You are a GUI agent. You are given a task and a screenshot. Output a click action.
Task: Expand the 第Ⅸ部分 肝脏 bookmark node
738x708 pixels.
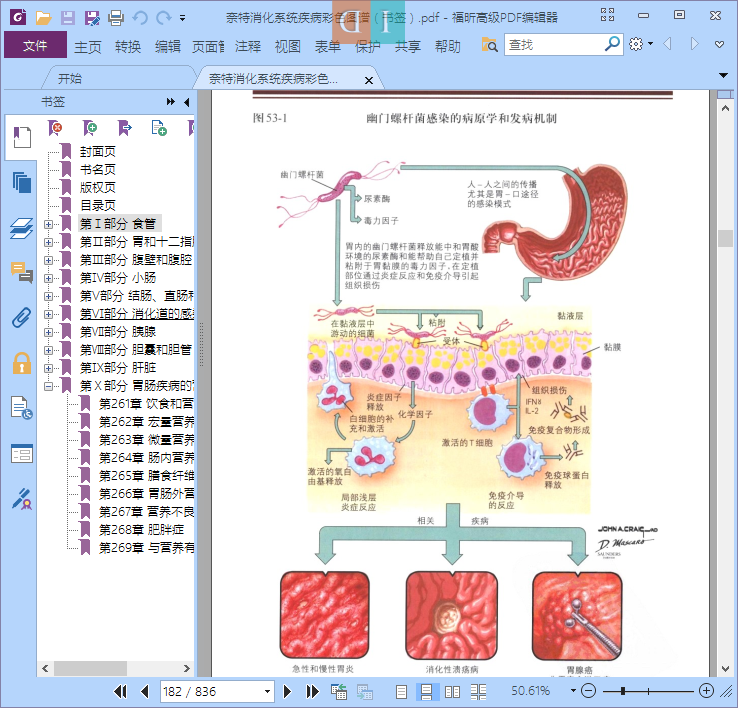48,368
